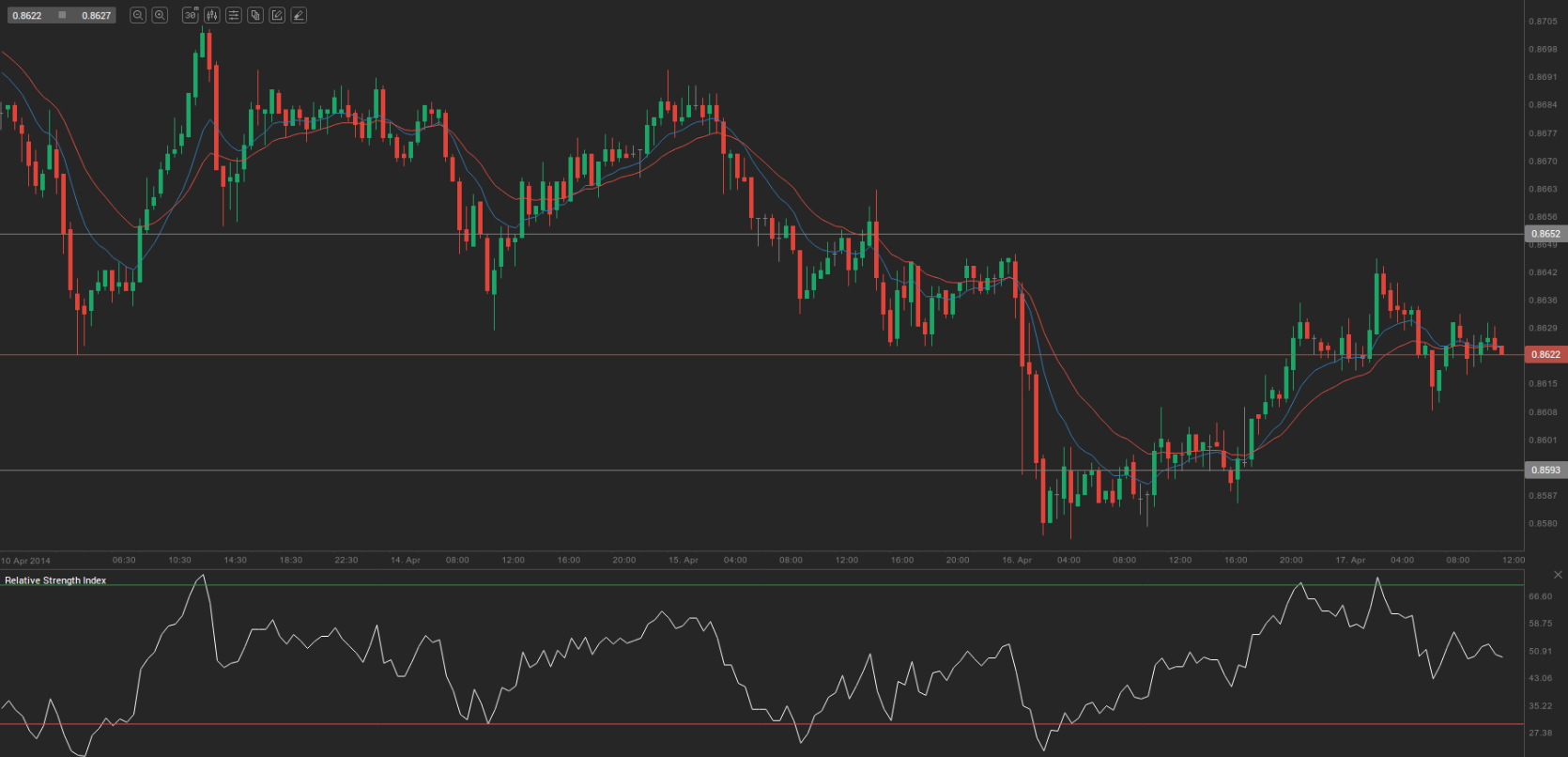Click the zoom in magnifier icon

pos(161,15)
